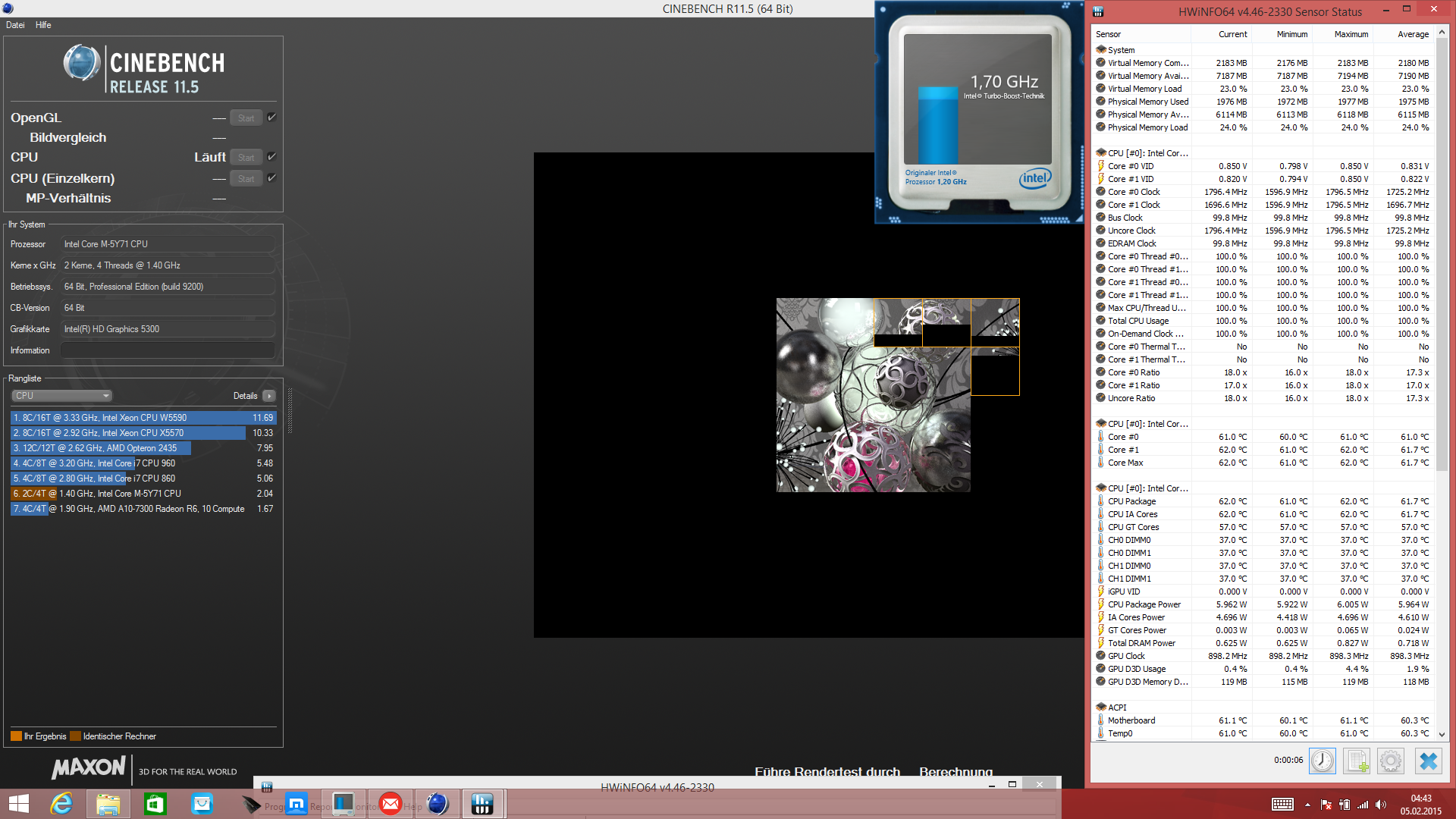1456x819 pixels.
Task: Select ranking entry AMD A10-7300 Radeon R6
Action: [143, 509]
